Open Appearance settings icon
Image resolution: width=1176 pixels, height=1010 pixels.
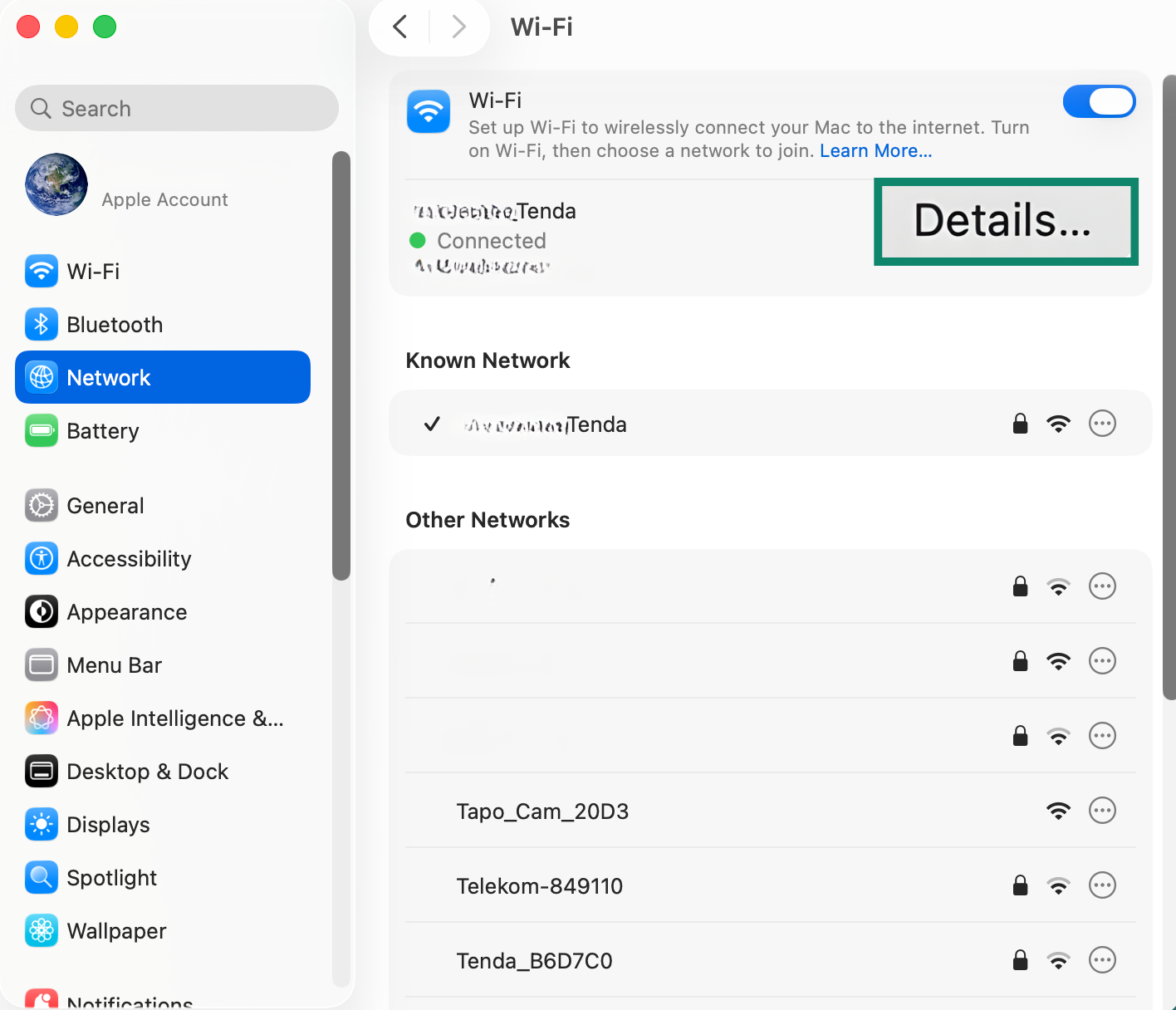click(41, 611)
